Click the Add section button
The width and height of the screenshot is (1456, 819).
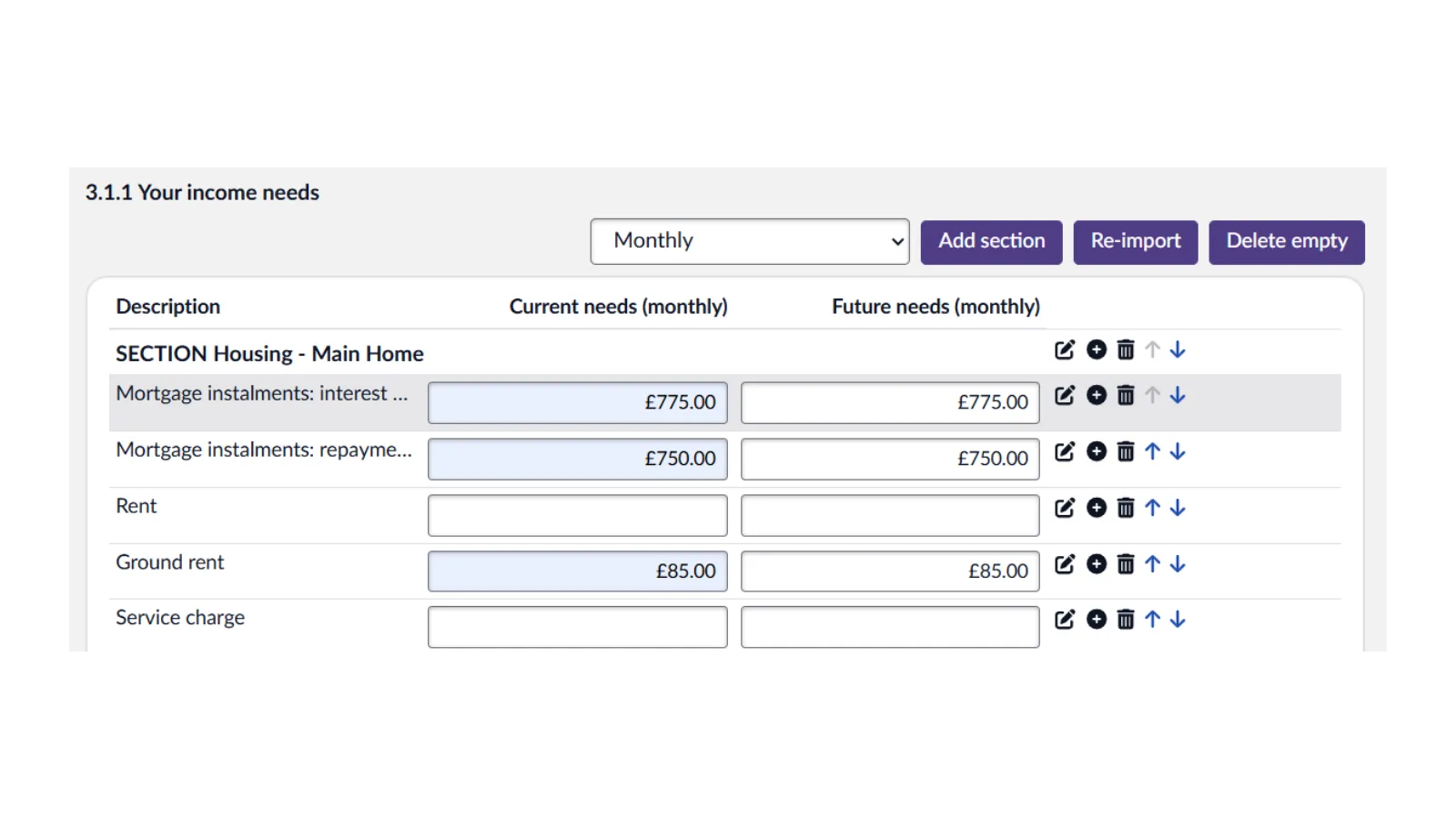point(991,242)
